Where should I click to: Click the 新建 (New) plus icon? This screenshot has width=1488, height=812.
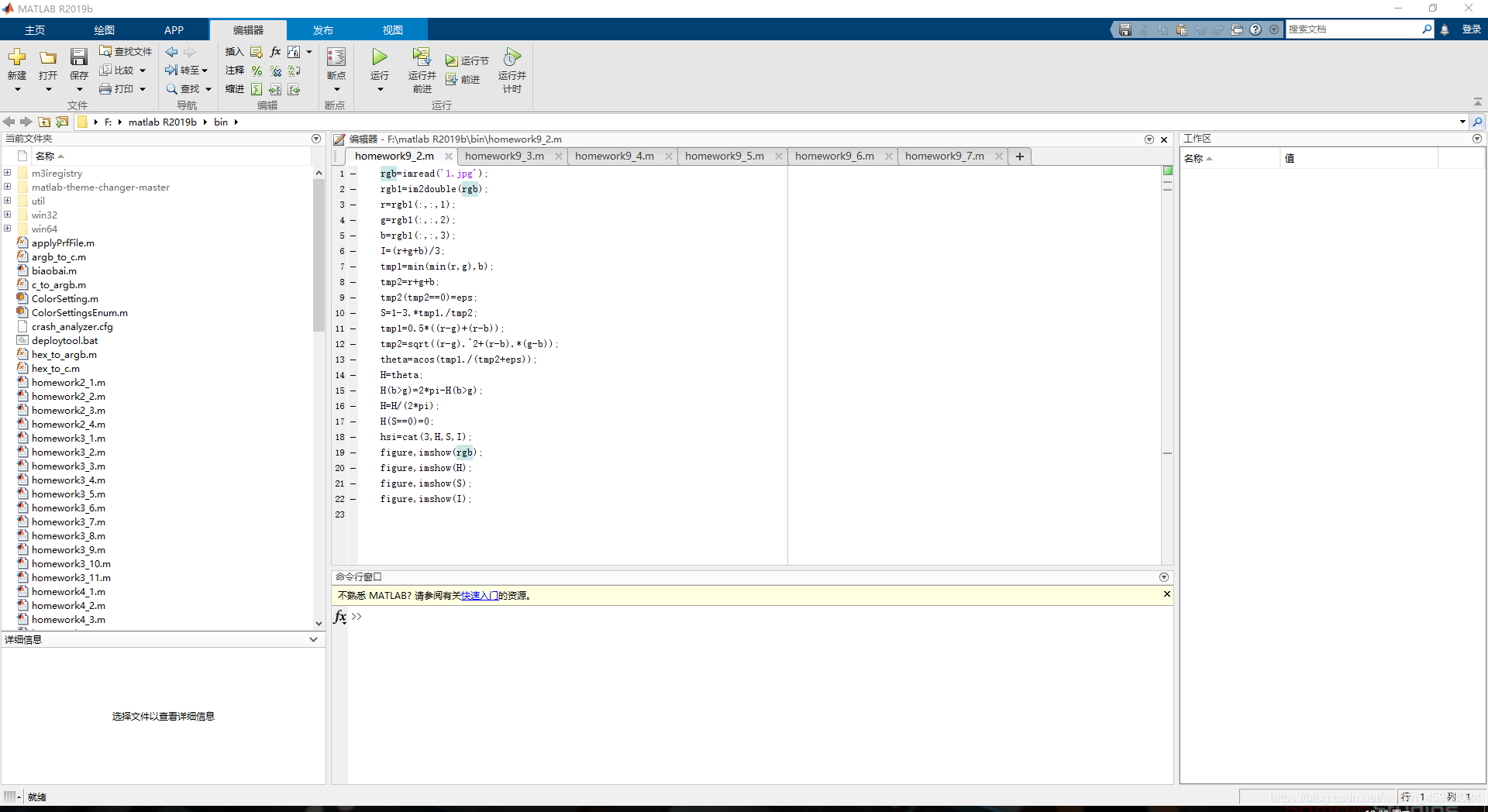coord(17,57)
